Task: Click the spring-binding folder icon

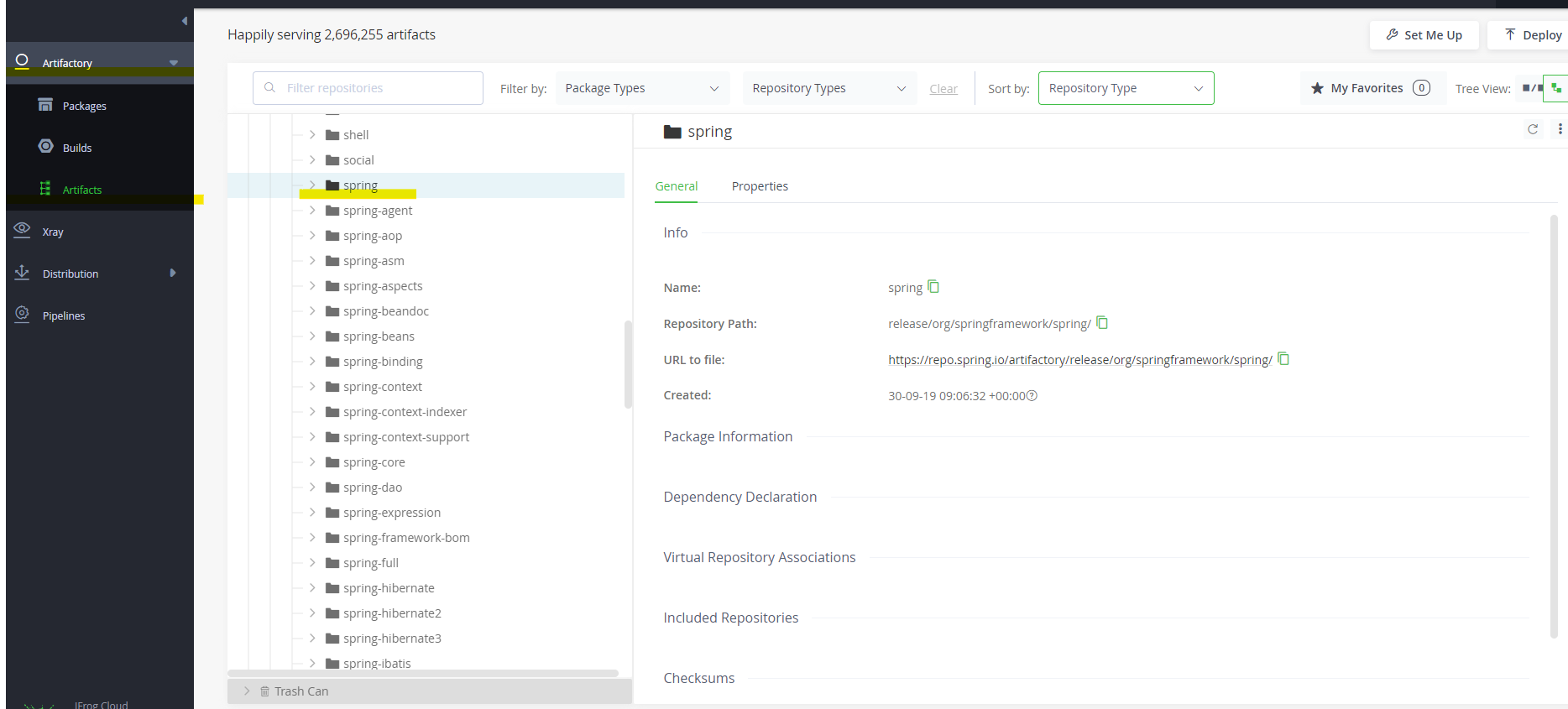Action: click(332, 362)
